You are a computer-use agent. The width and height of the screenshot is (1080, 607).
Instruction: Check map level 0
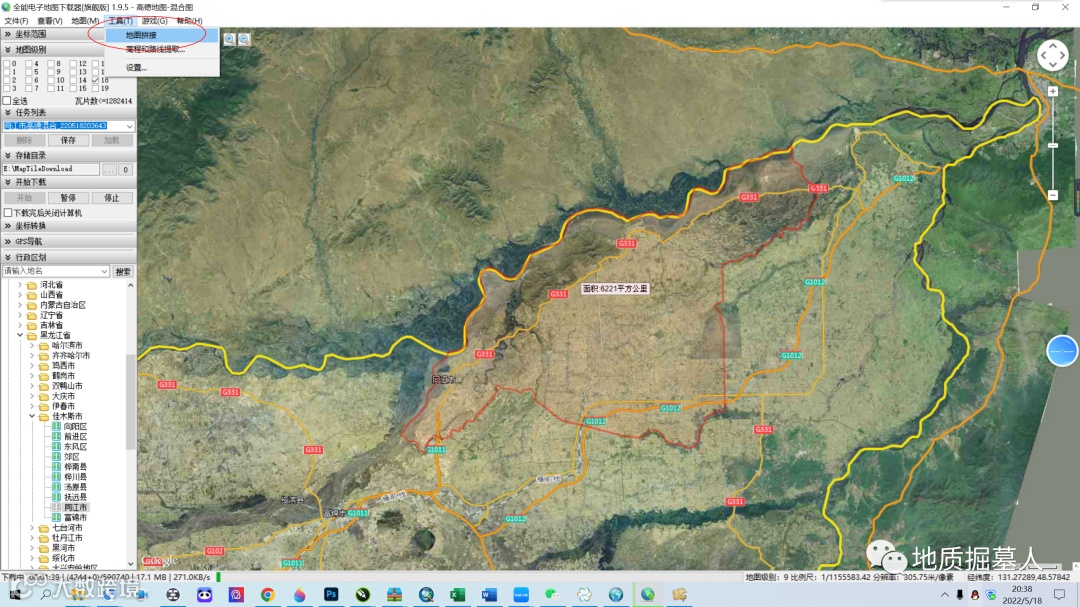click(x=6, y=63)
